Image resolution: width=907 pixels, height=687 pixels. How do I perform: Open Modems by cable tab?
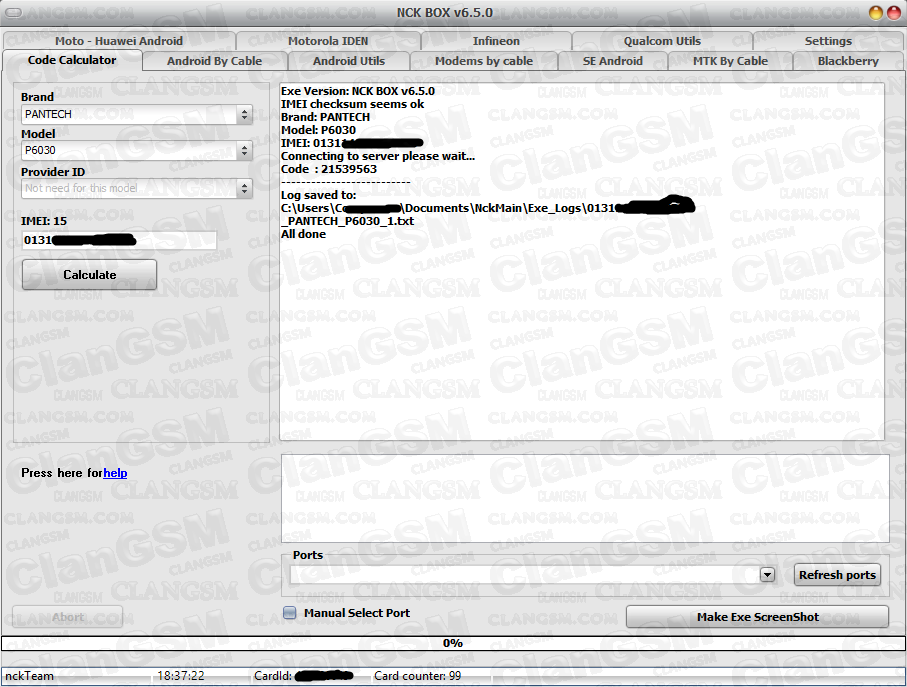point(484,61)
